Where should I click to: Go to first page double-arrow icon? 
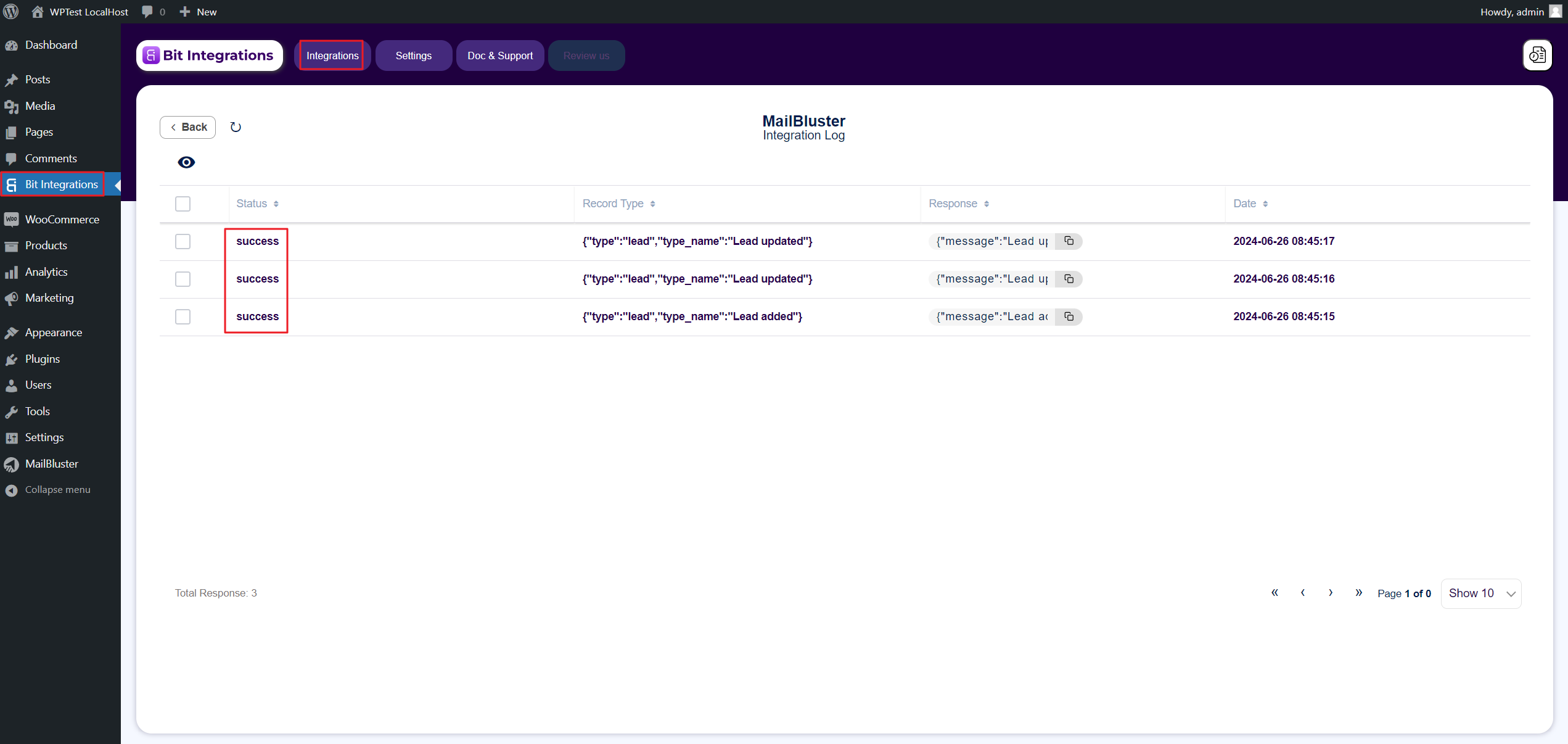[1275, 593]
